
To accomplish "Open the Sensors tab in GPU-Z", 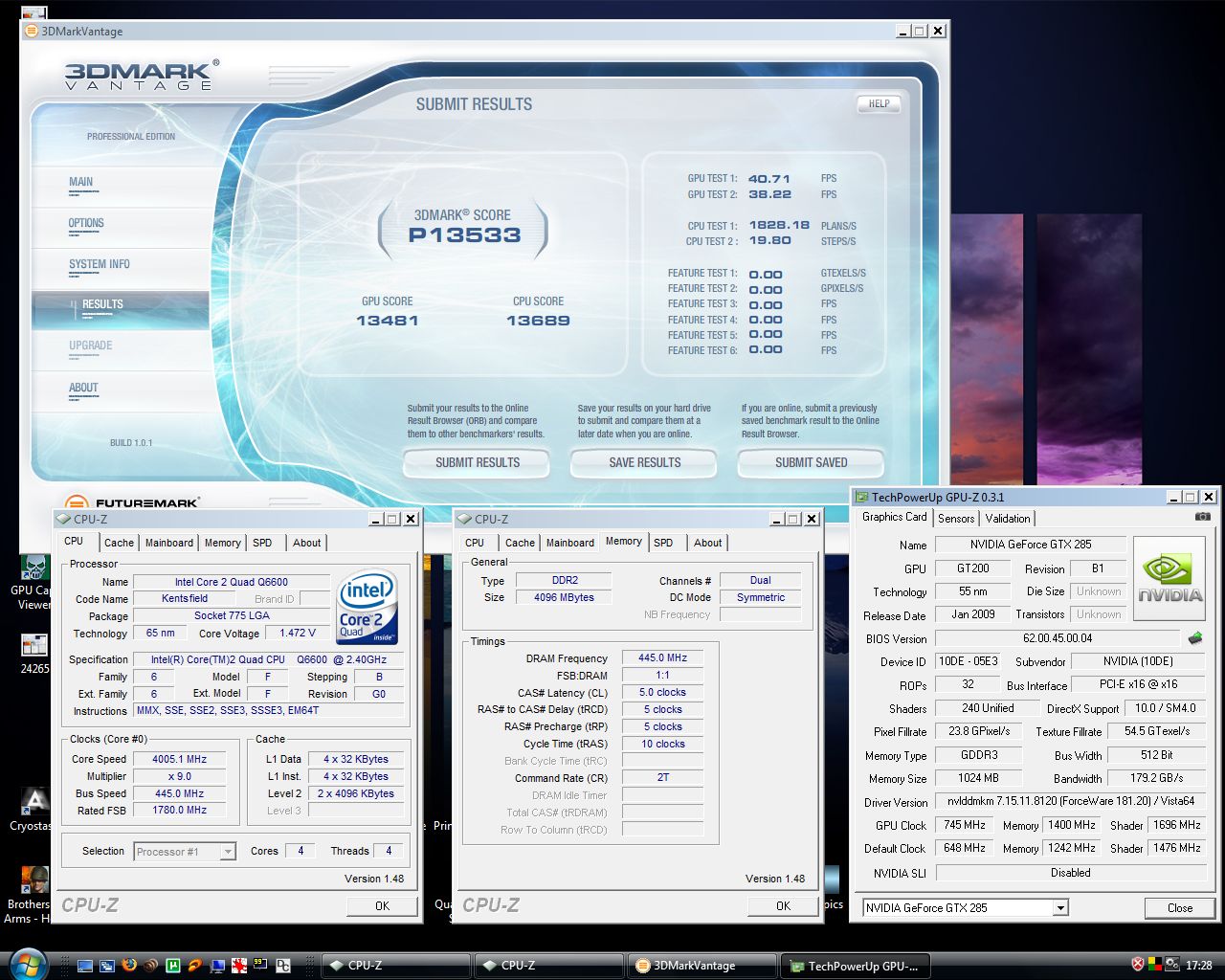I will click(956, 519).
